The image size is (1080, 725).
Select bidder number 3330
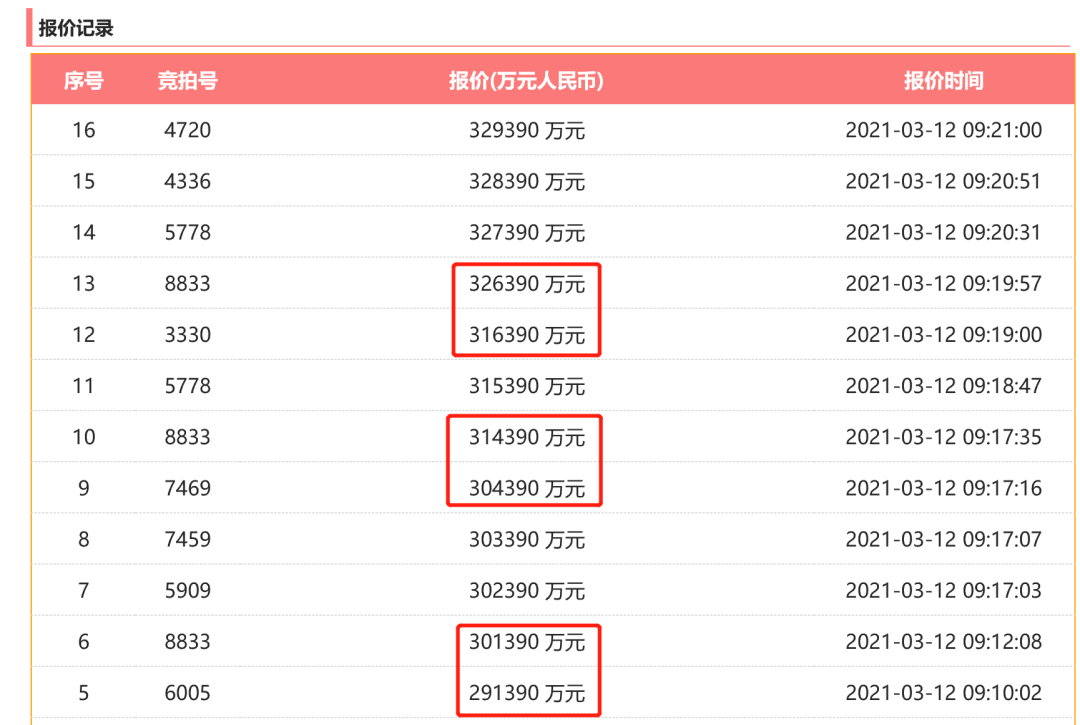click(x=187, y=335)
